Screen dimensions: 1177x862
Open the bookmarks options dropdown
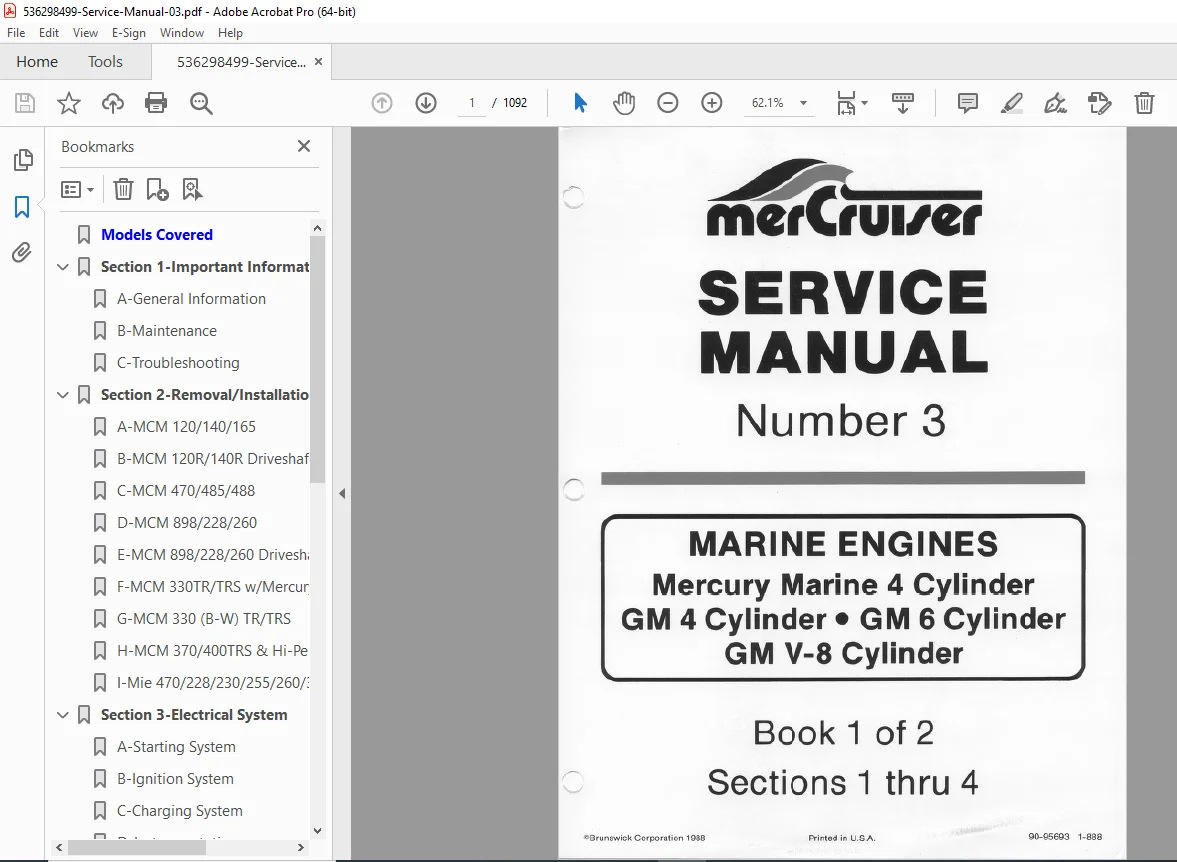(x=77, y=189)
